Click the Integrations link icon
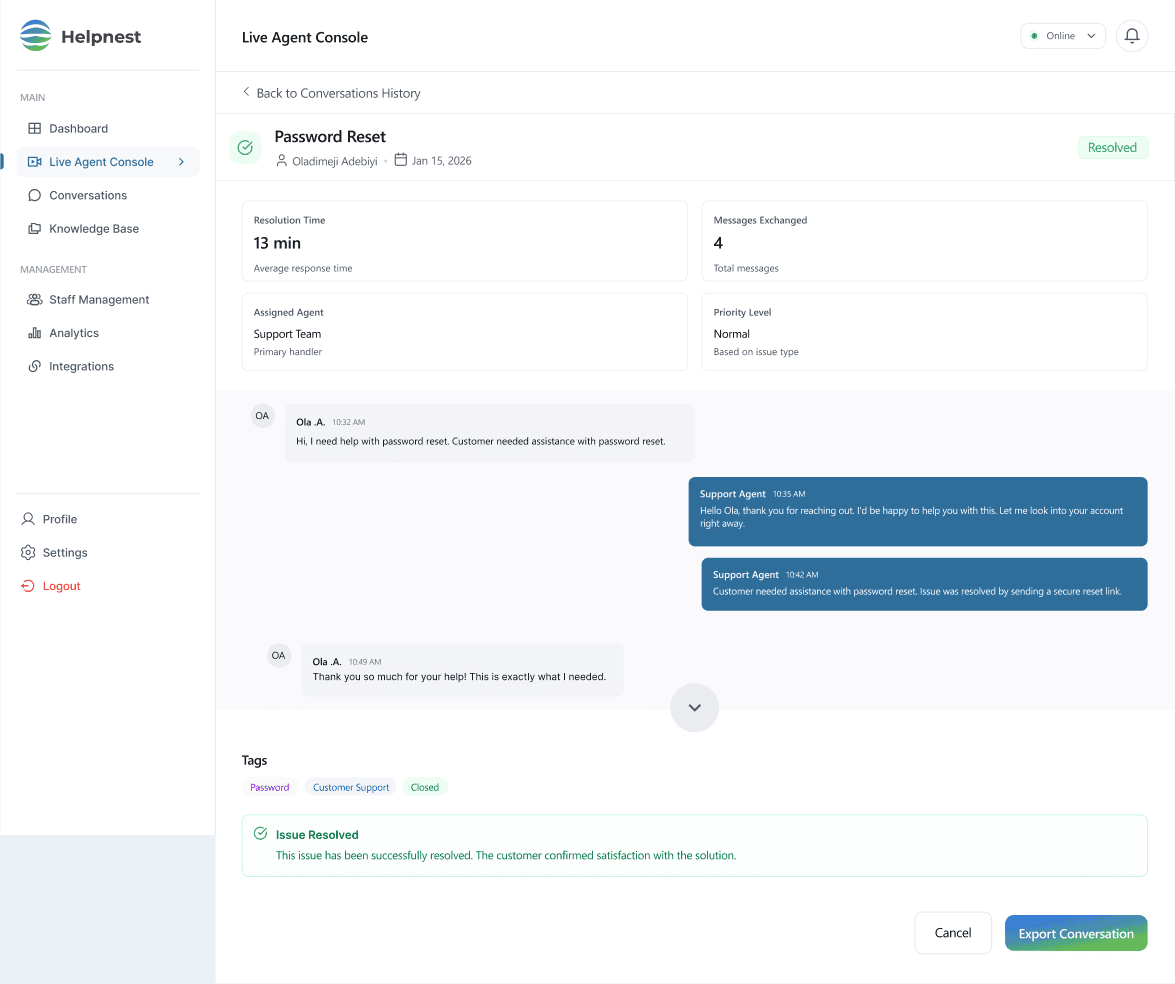This screenshot has width=1175, height=984. click(34, 366)
